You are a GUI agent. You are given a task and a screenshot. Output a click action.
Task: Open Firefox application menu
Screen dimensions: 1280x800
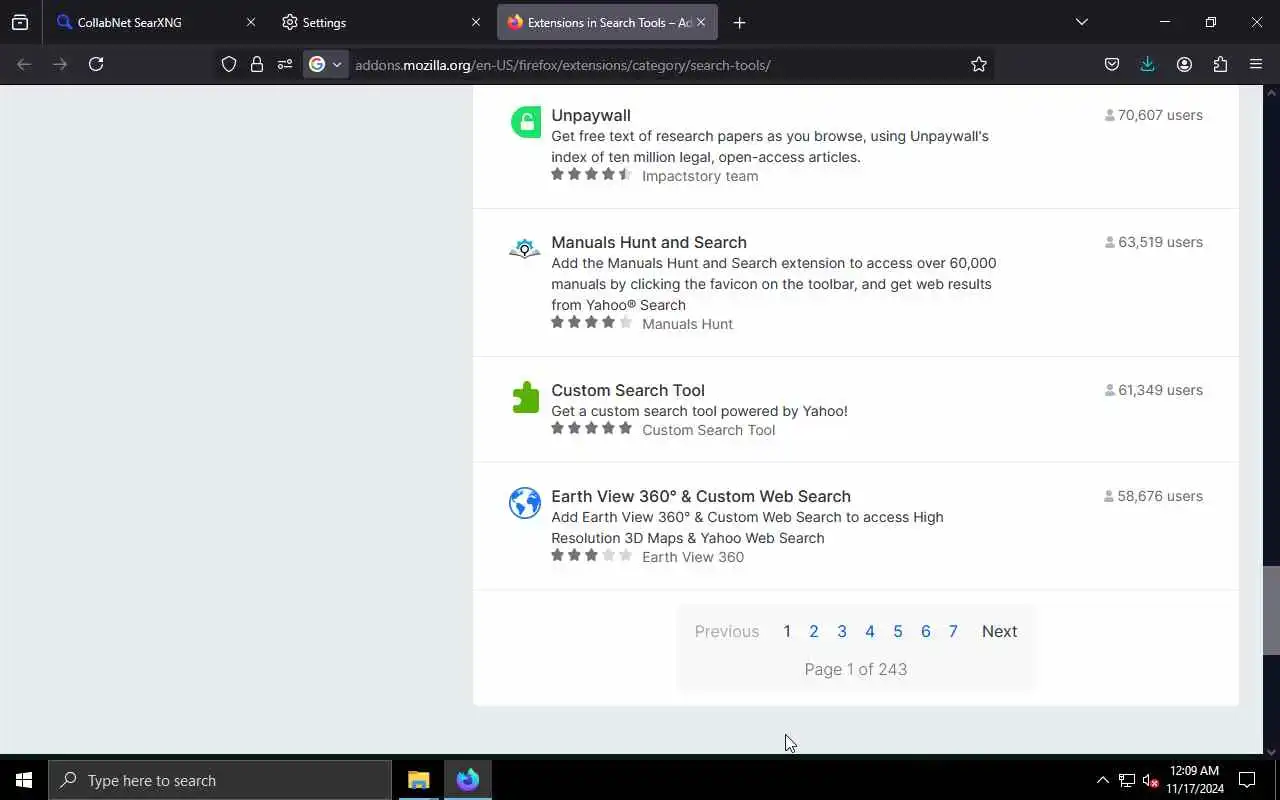tap(1256, 64)
